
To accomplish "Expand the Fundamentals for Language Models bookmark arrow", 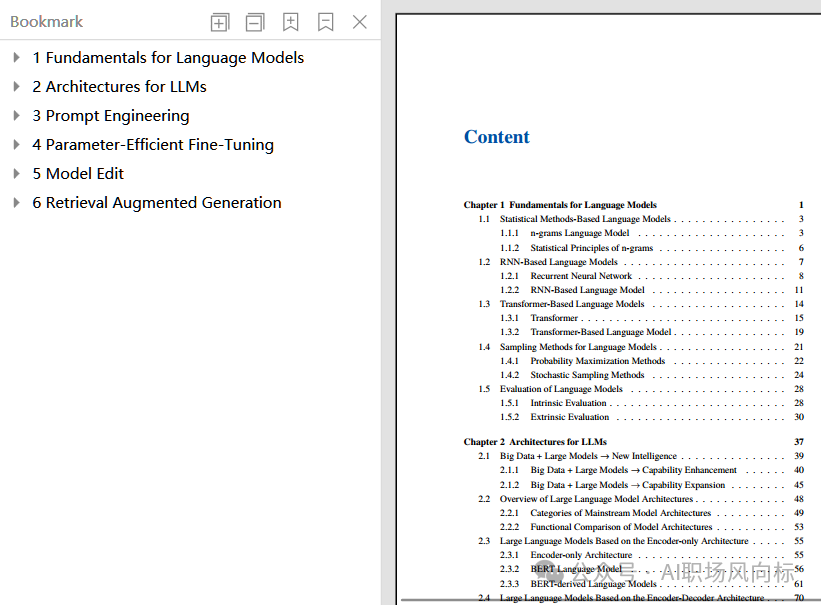I will [16, 58].
